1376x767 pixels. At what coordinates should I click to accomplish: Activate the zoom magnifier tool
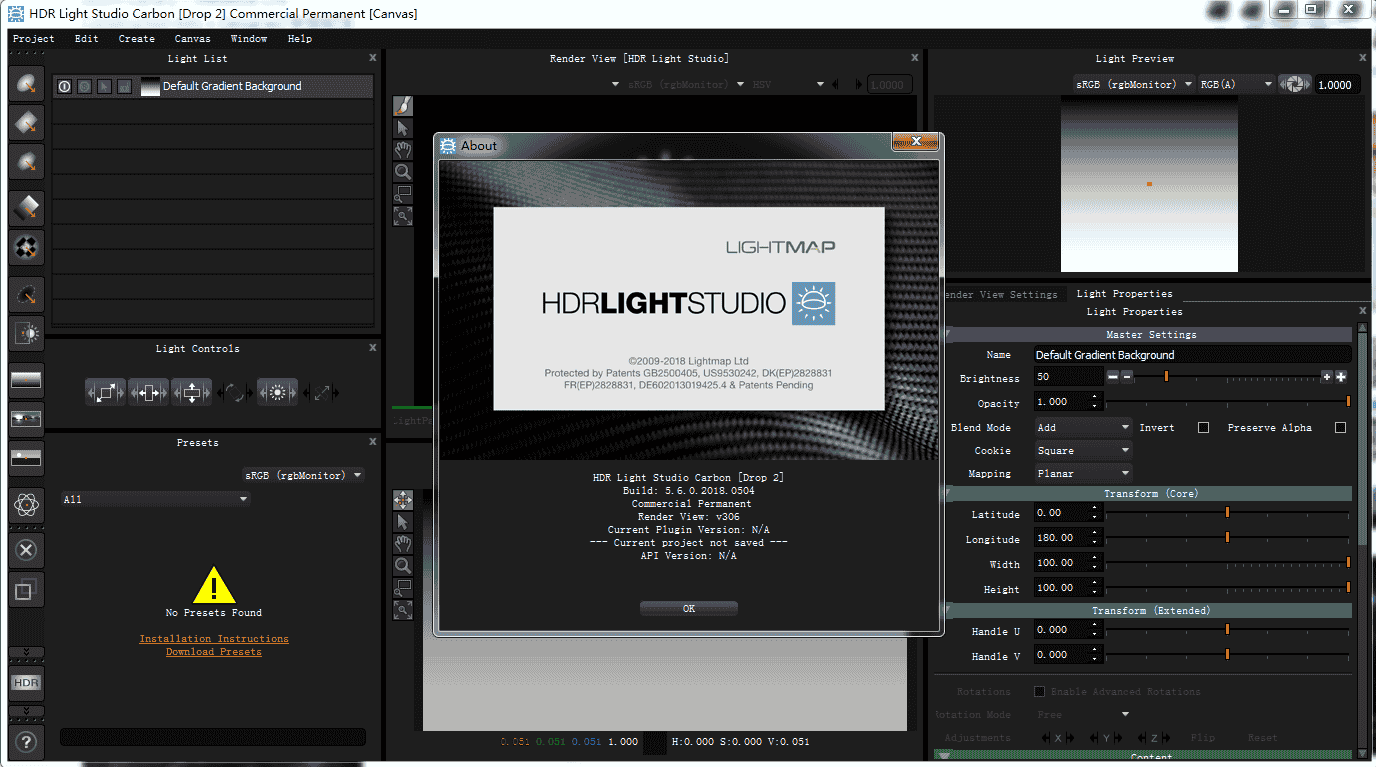(402, 171)
